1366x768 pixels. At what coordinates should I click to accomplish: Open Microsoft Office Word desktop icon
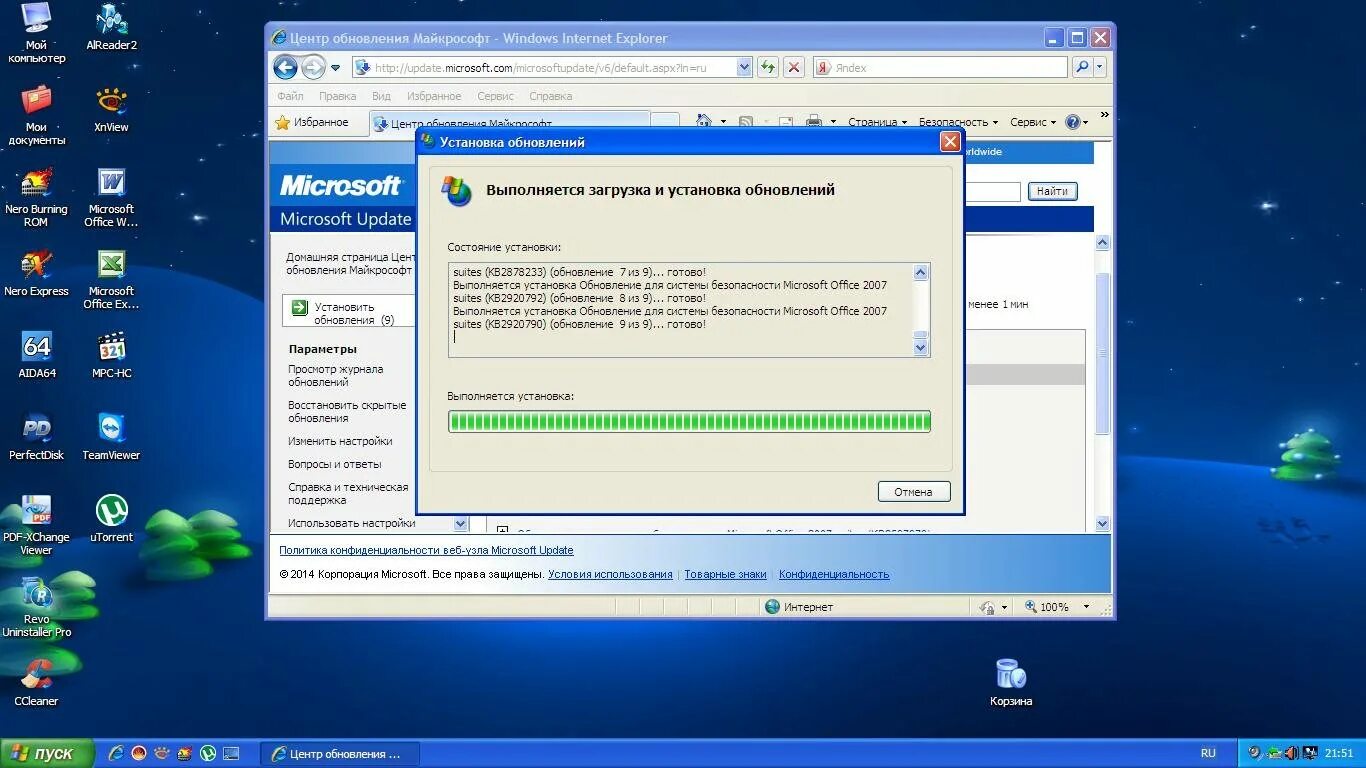click(x=112, y=198)
